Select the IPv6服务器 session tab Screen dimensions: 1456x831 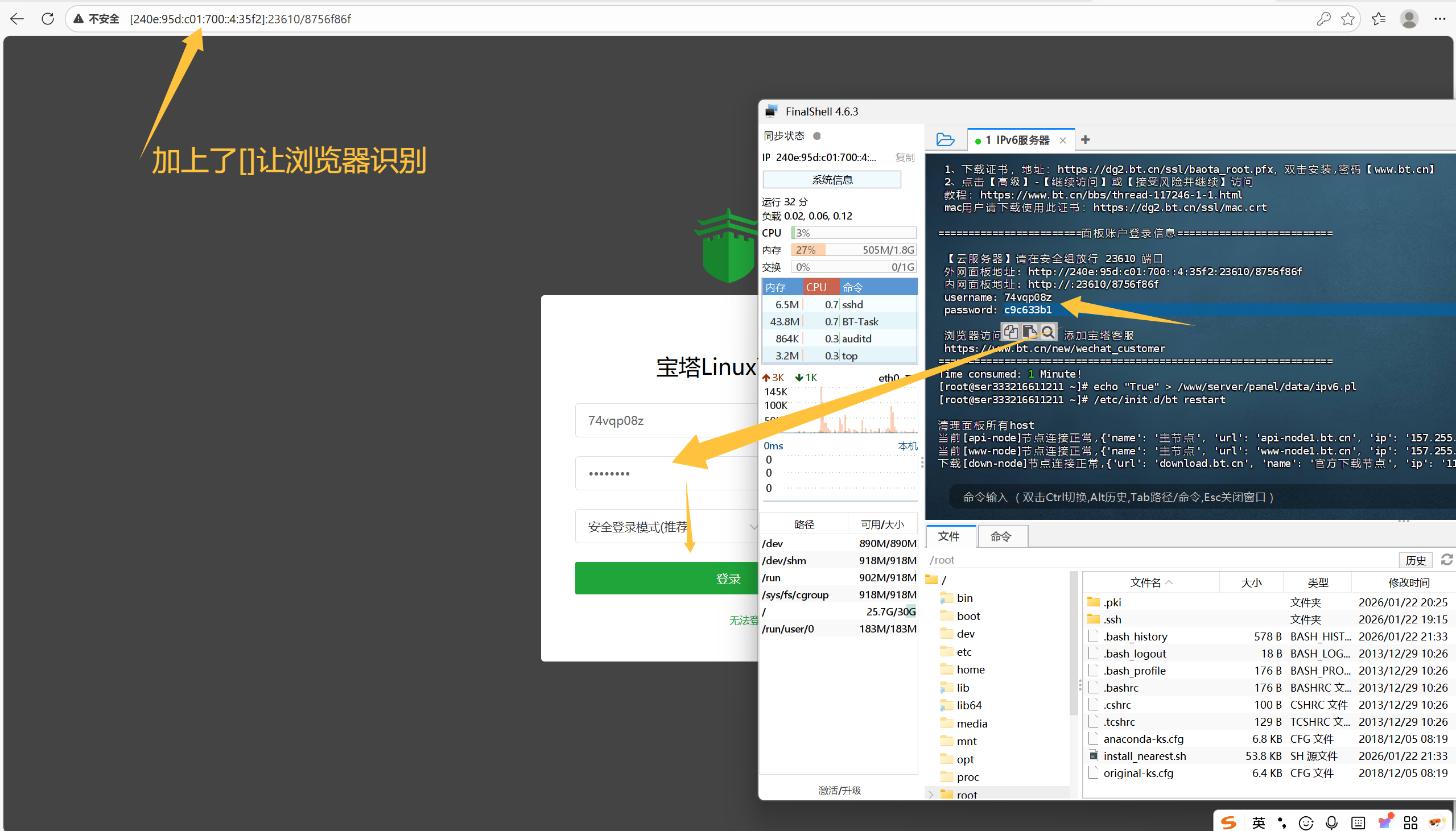1021,139
